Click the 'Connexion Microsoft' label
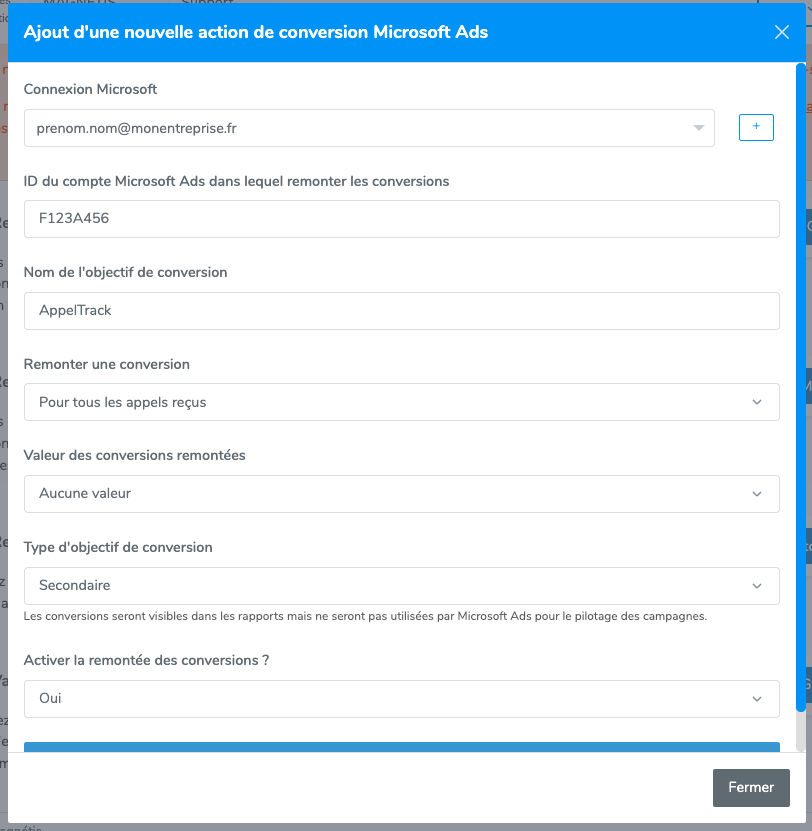812x831 pixels. pyautogui.click(x=90, y=89)
